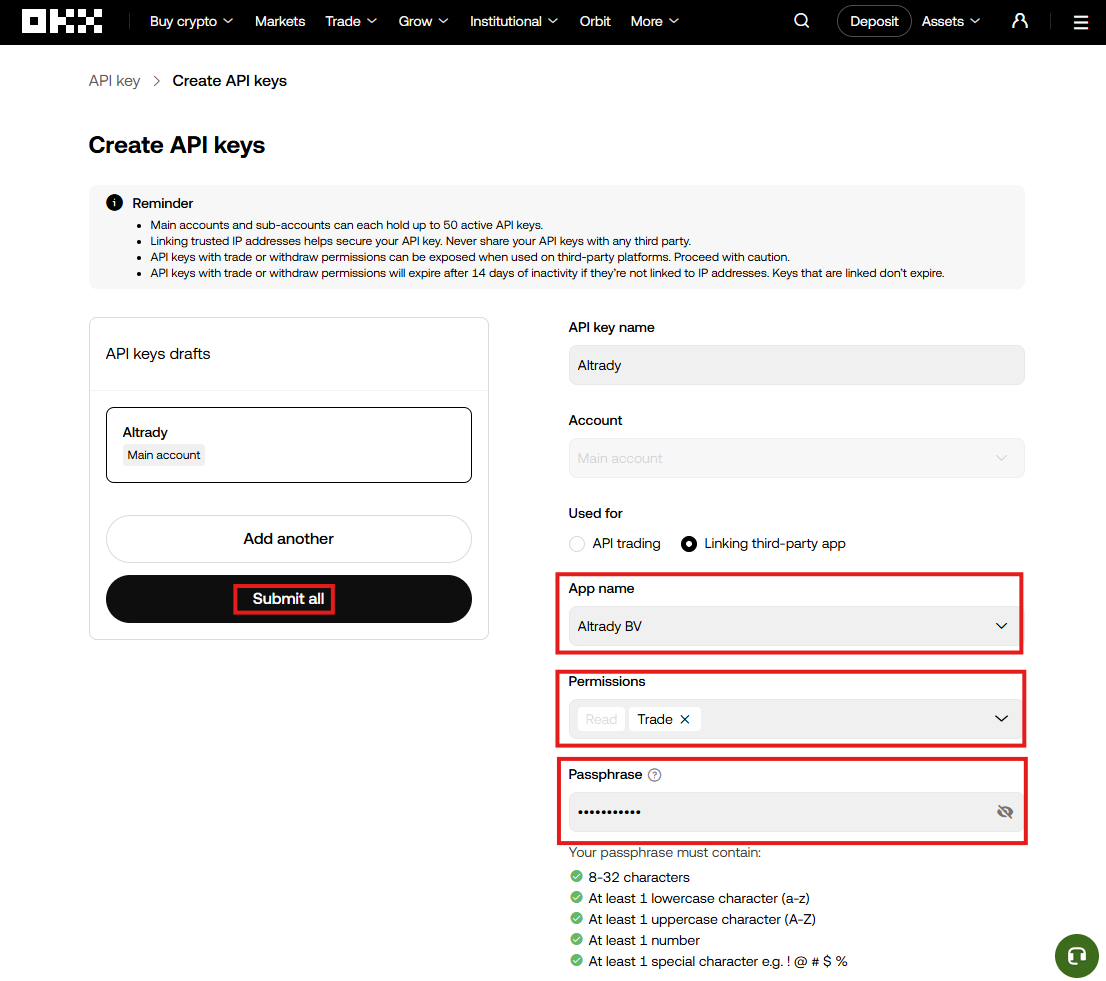Viewport: 1106px width, 981px height.
Task: Click the passphrase help question icon
Action: pyautogui.click(x=655, y=775)
